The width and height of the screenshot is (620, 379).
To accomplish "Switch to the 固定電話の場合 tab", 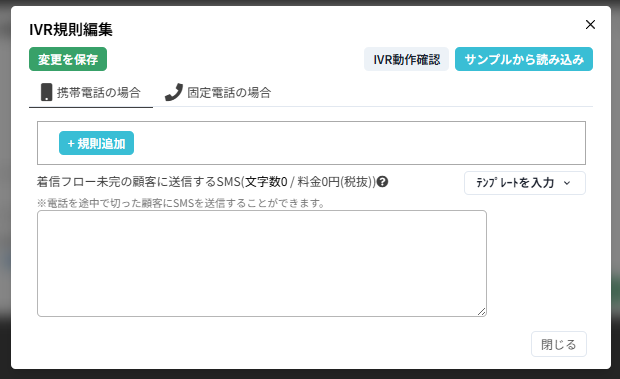I will 218,92.
